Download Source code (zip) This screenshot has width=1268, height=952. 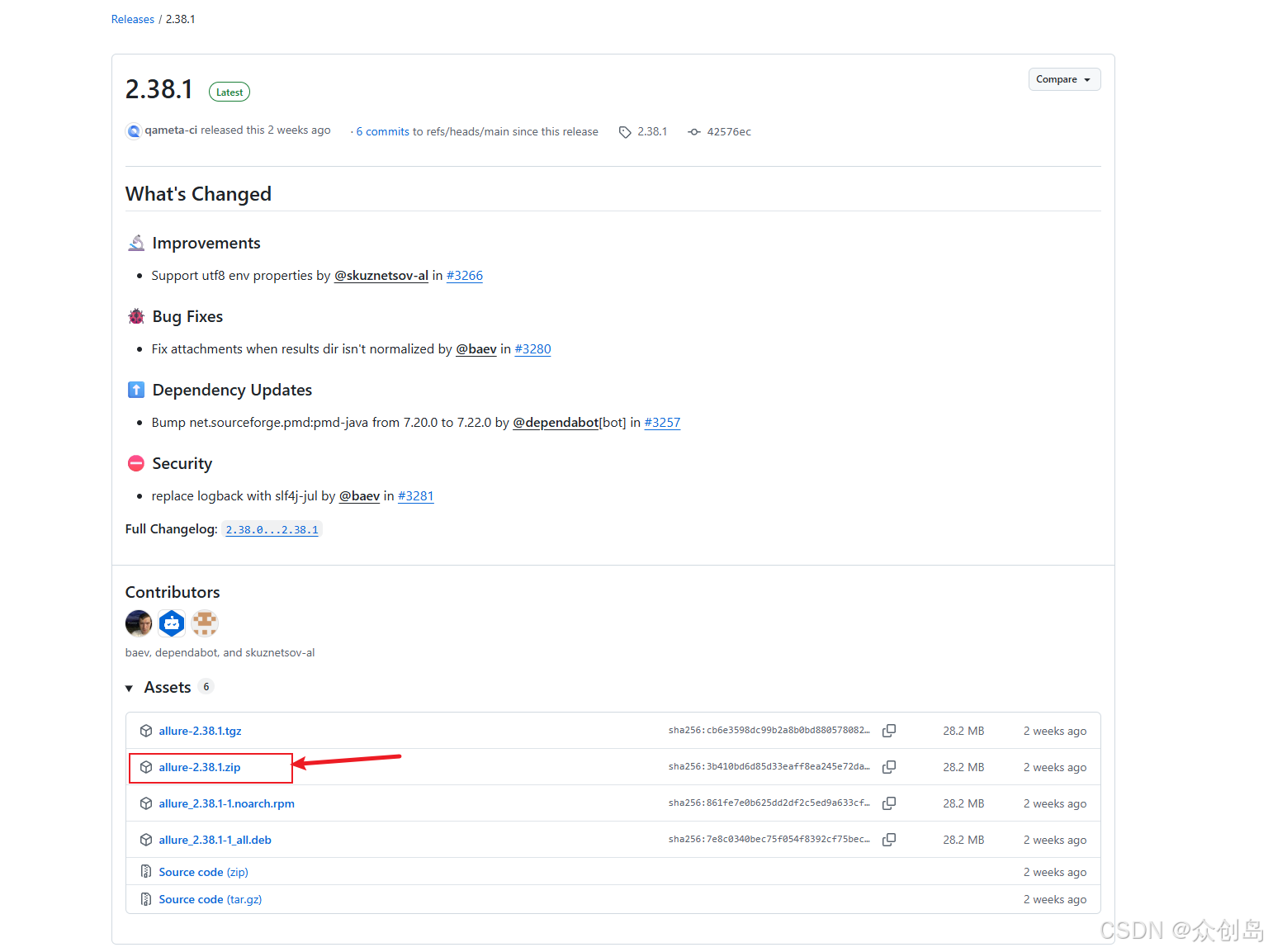click(x=204, y=872)
